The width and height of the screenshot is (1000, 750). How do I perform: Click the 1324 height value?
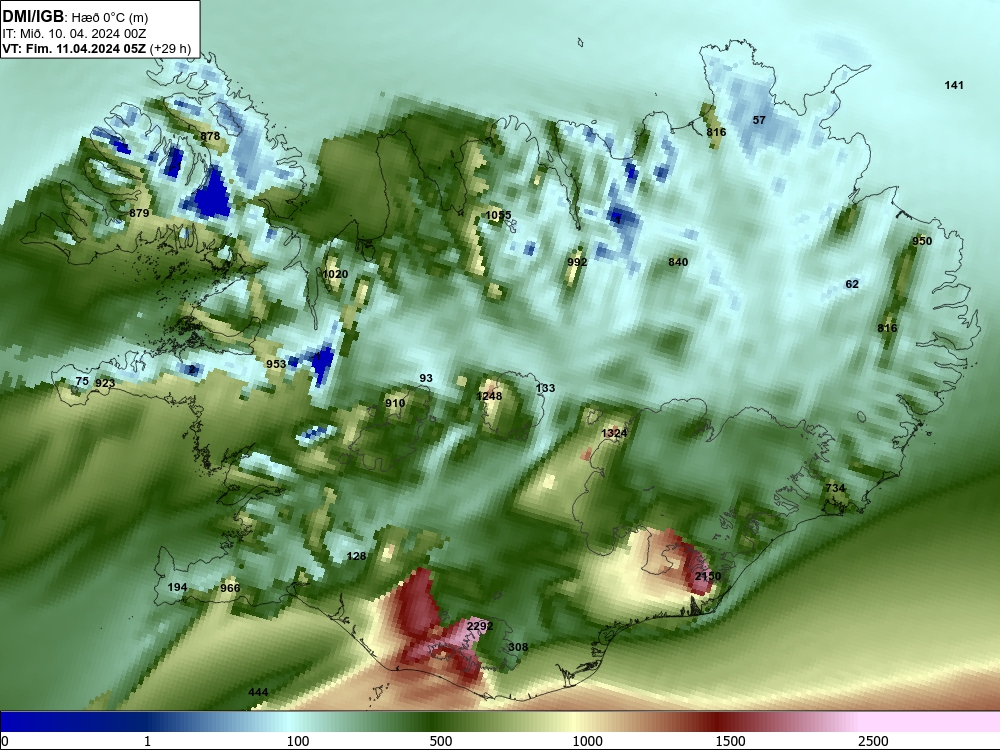click(x=614, y=433)
